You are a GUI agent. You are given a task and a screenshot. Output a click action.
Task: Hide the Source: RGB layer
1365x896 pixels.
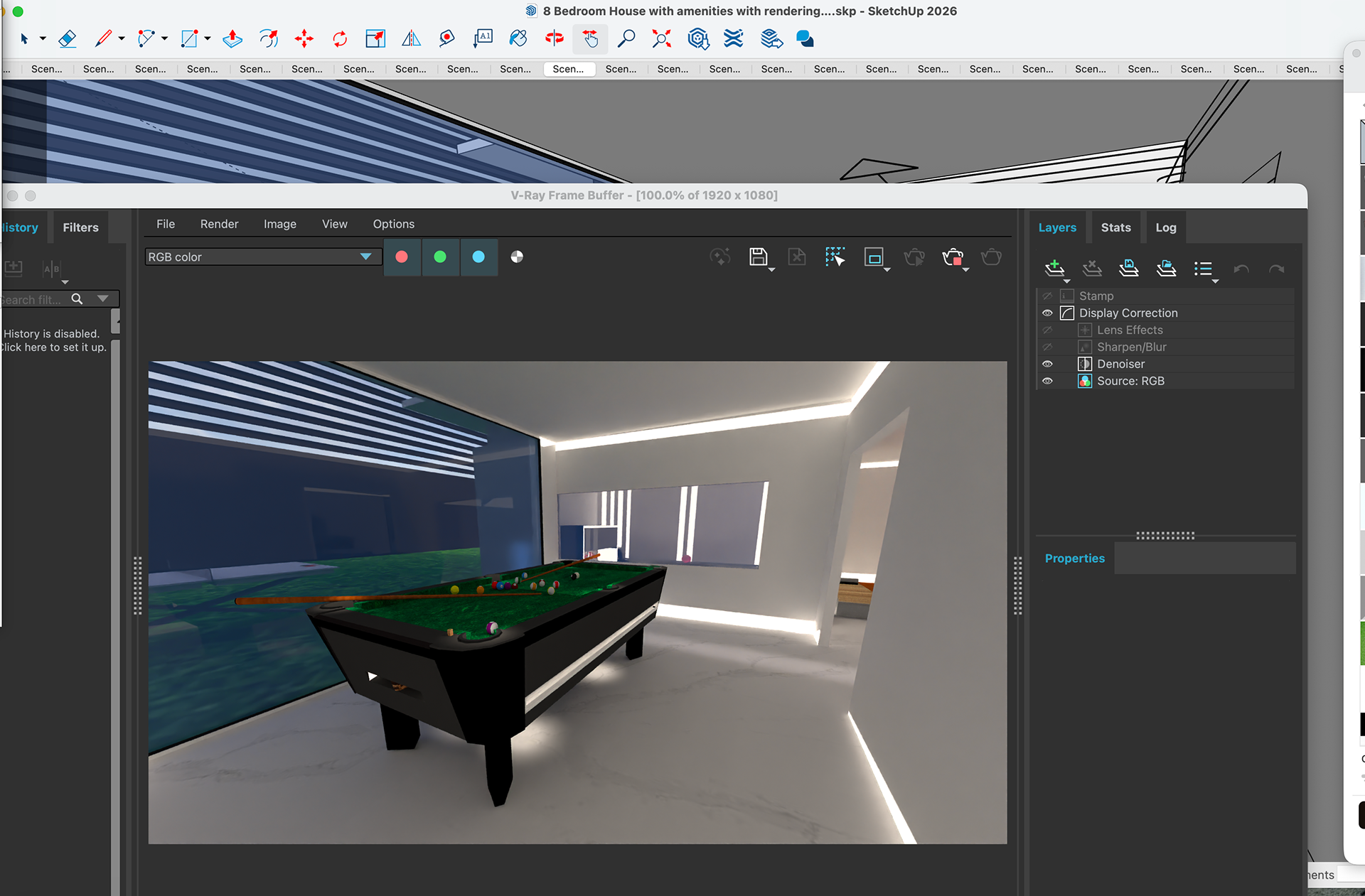1047,382
